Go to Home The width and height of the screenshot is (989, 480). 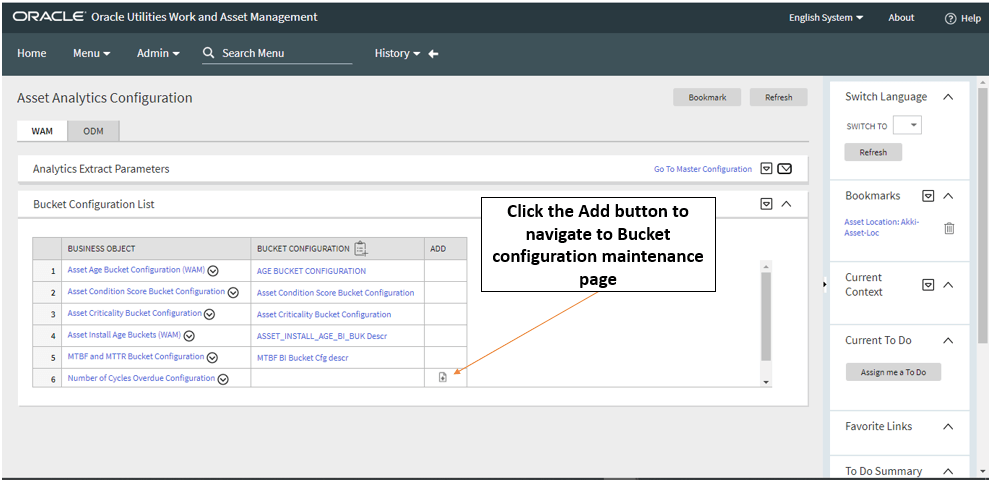pyautogui.click(x=32, y=54)
